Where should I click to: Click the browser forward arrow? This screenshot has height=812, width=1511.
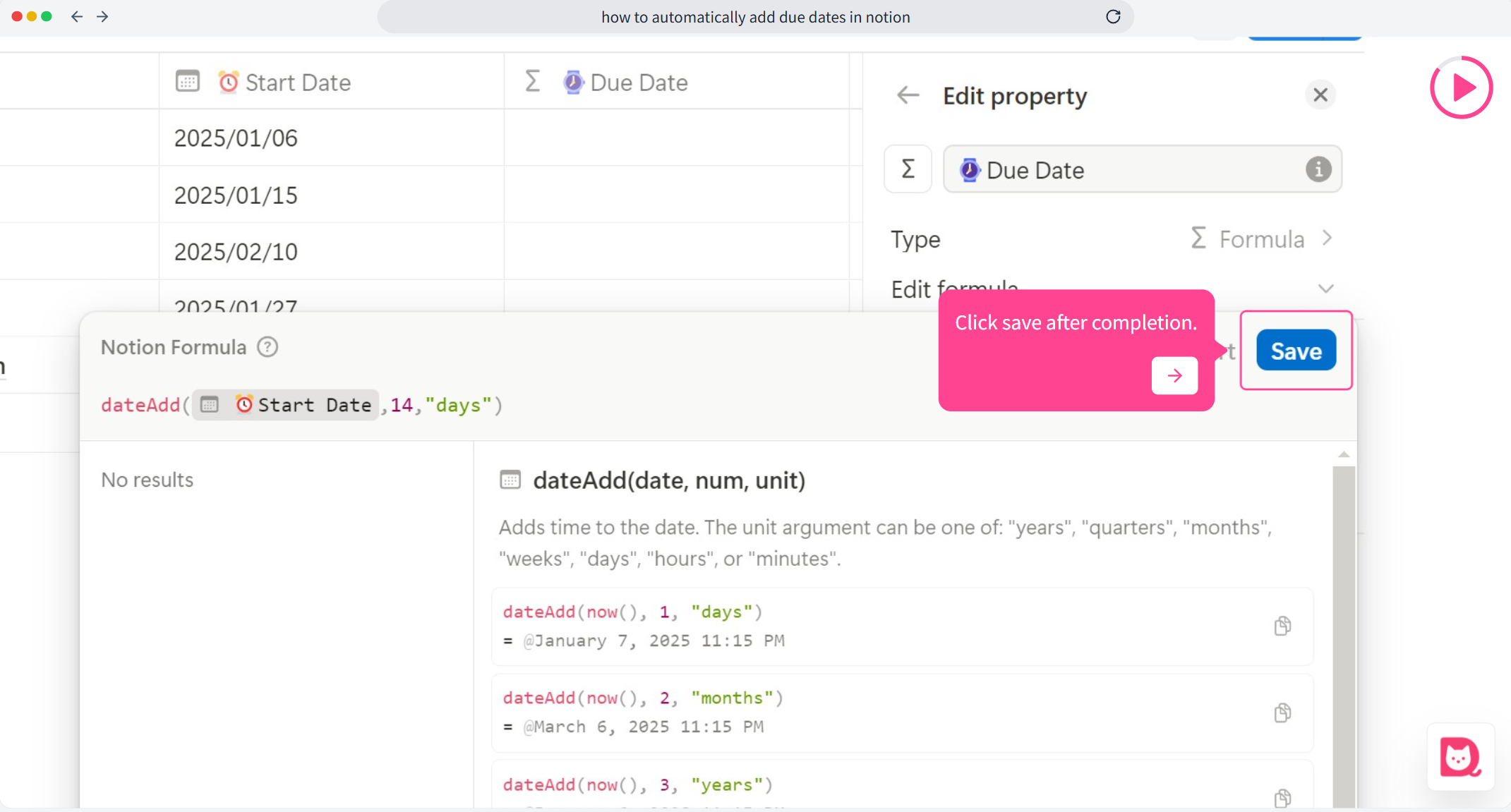(x=102, y=16)
